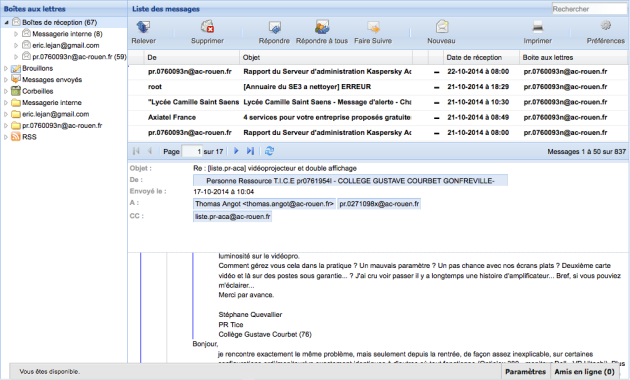Go to previous page arrow
Image resolution: width=630 pixels, height=380 pixels.
[150, 151]
